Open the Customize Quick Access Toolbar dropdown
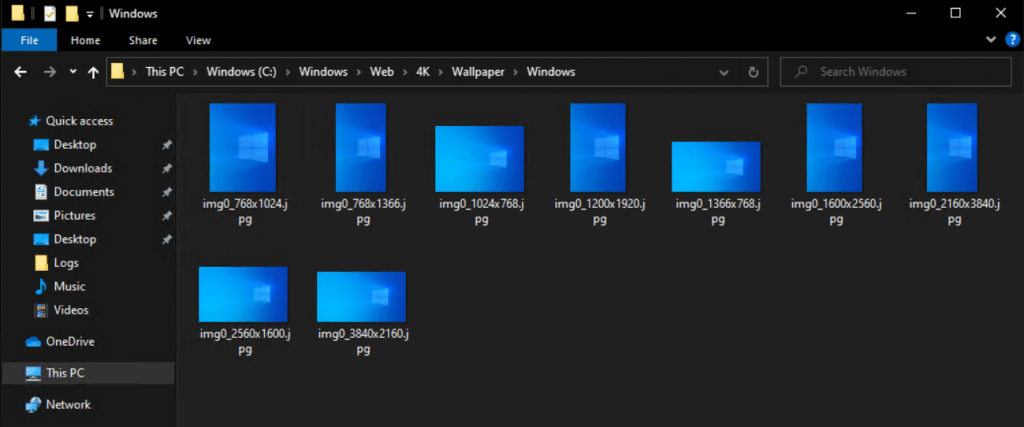Image resolution: width=1024 pixels, height=427 pixels. (x=89, y=14)
